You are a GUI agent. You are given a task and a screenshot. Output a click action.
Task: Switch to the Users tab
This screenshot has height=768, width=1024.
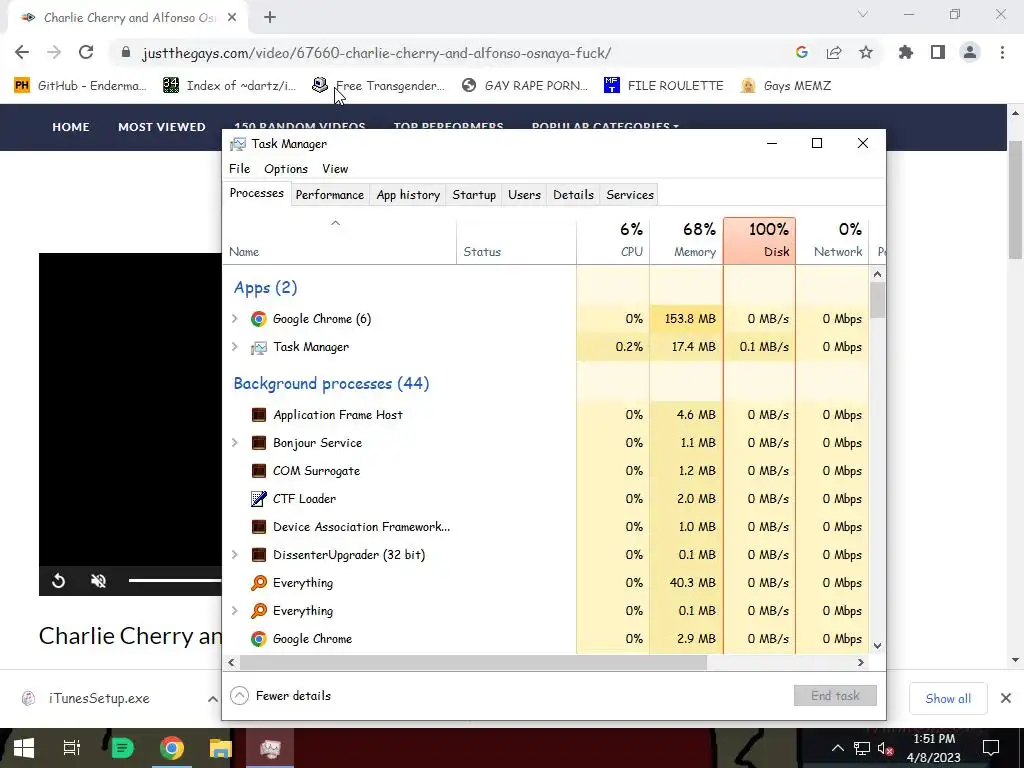[x=524, y=195]
